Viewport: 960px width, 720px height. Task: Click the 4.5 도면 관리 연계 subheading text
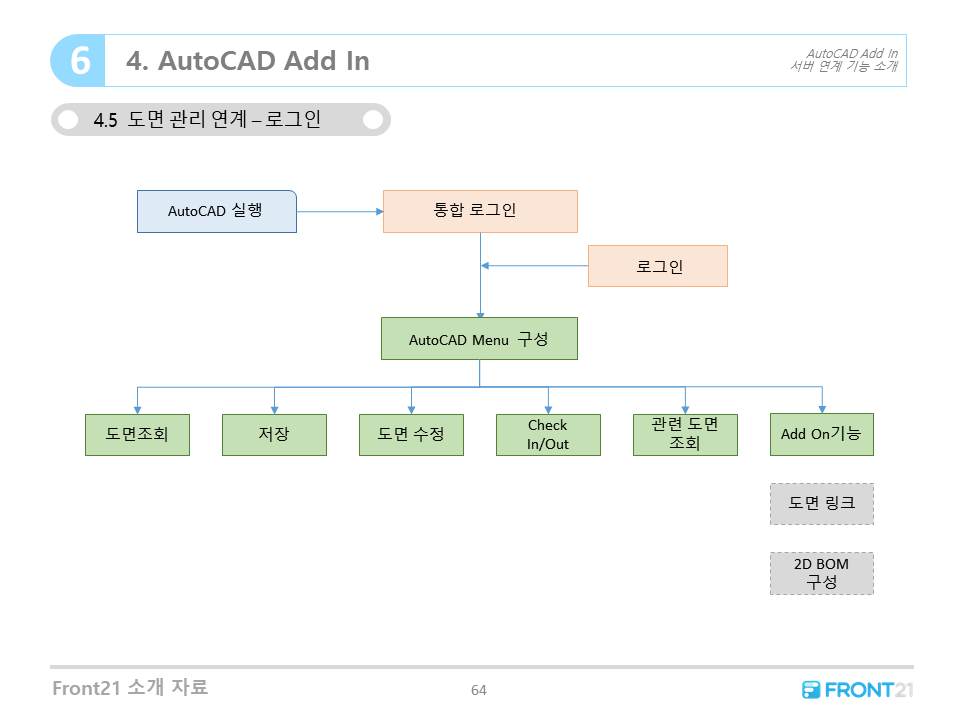(207, 120)
